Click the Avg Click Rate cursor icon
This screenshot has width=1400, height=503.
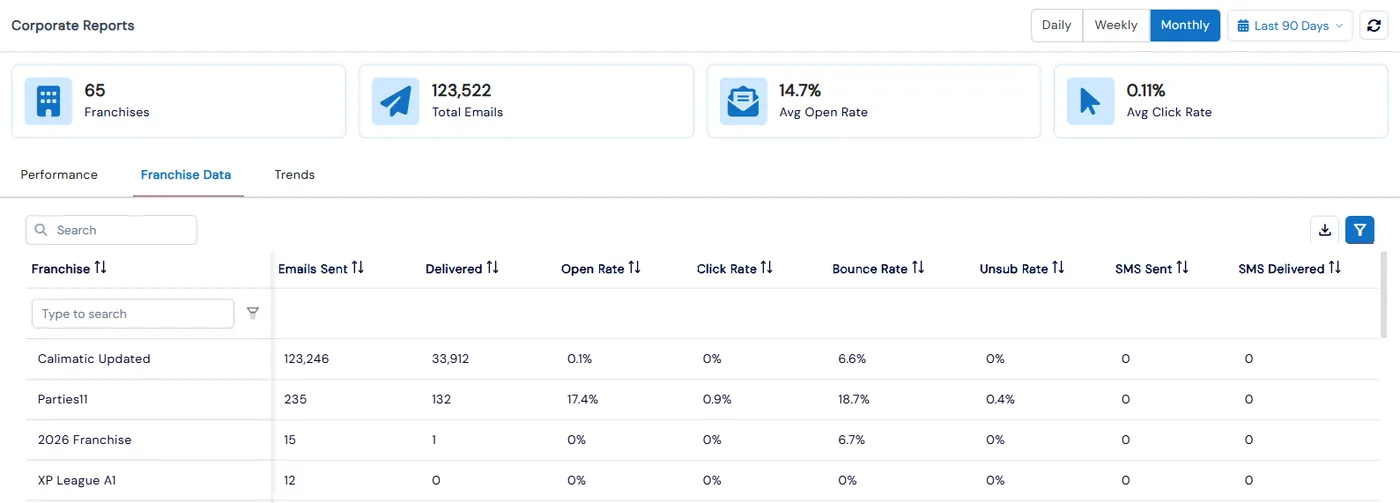[x=1090, y=101]
